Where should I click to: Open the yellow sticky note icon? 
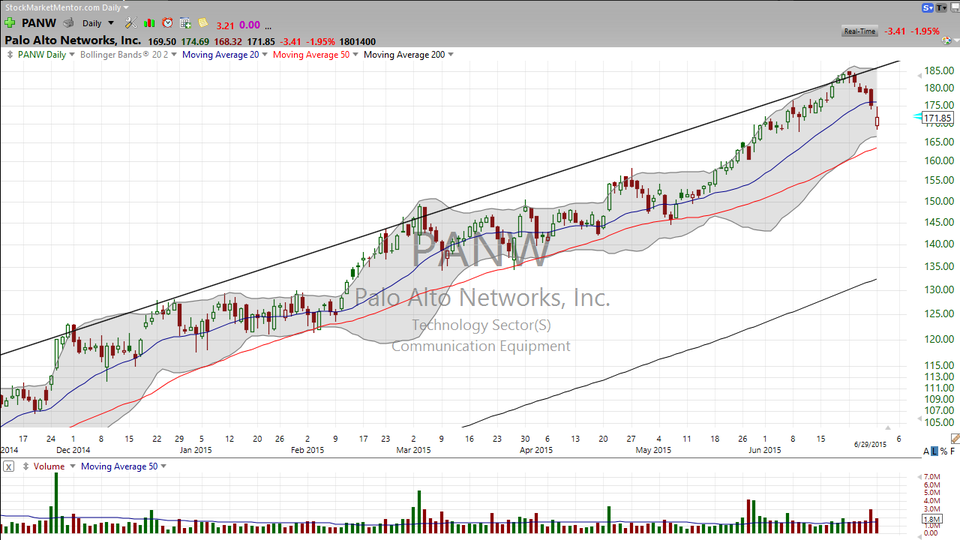[203, 23]
